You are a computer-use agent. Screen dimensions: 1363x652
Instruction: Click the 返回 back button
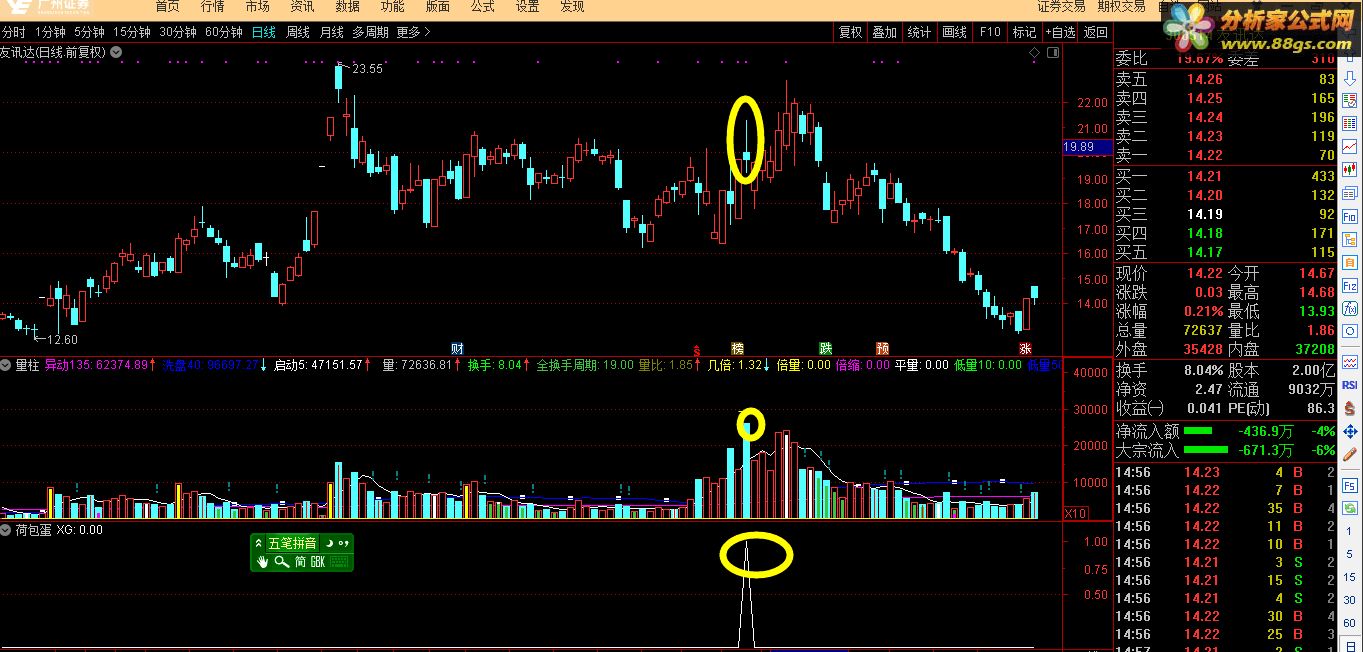(1096, 32)
